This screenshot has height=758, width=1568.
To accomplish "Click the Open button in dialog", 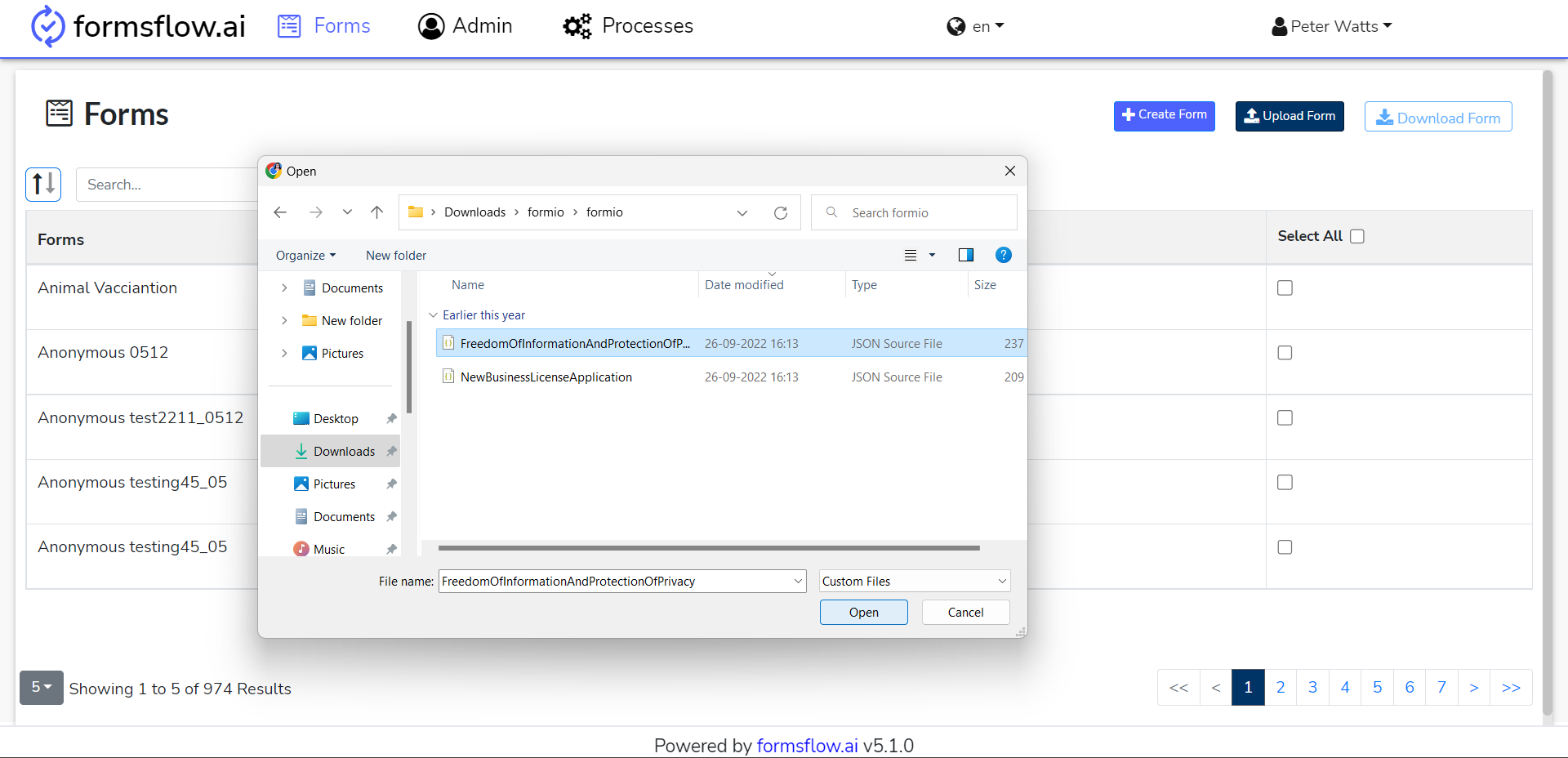I will [864, 613].
